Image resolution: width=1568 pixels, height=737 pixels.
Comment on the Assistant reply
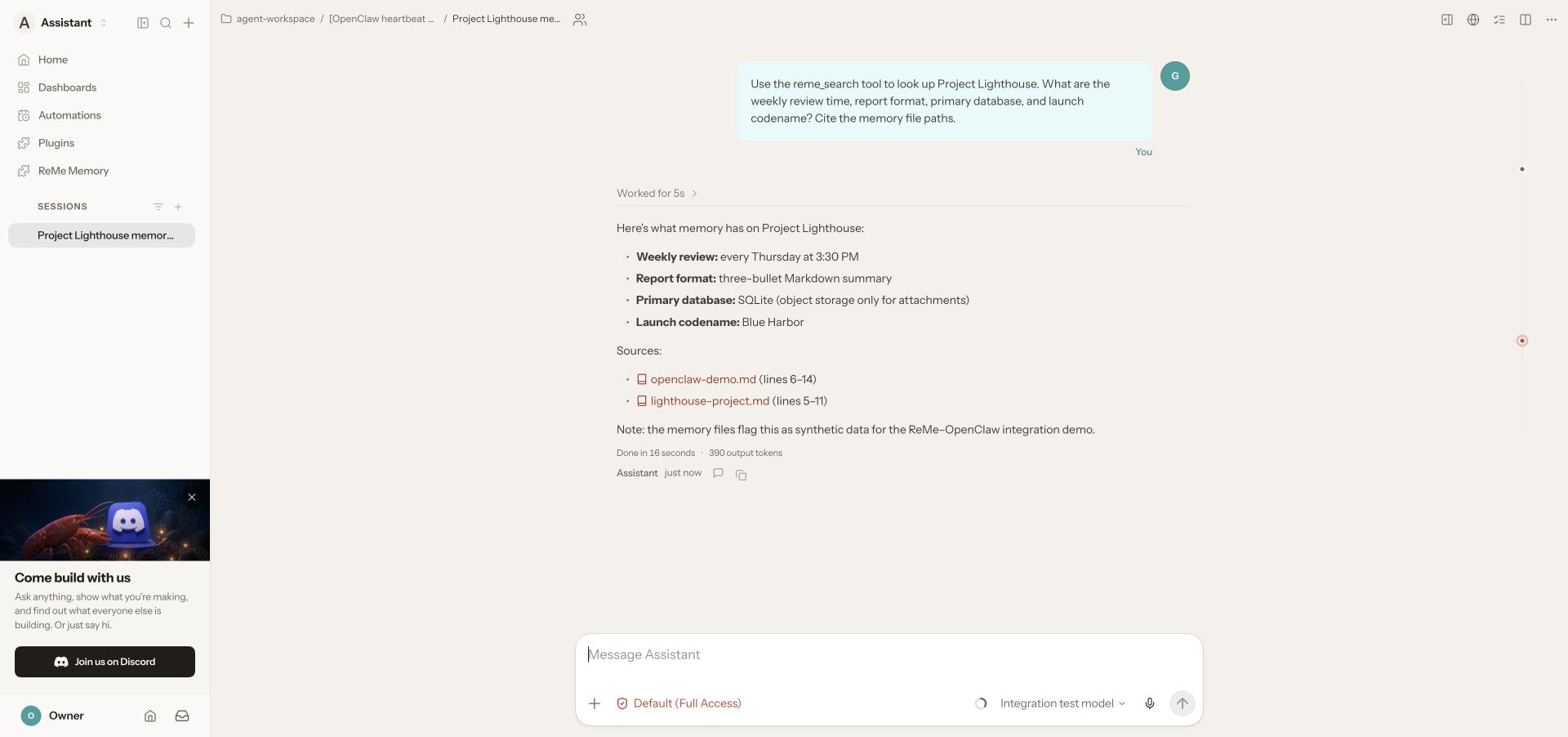pyautogui.click(x=719, y=473)
